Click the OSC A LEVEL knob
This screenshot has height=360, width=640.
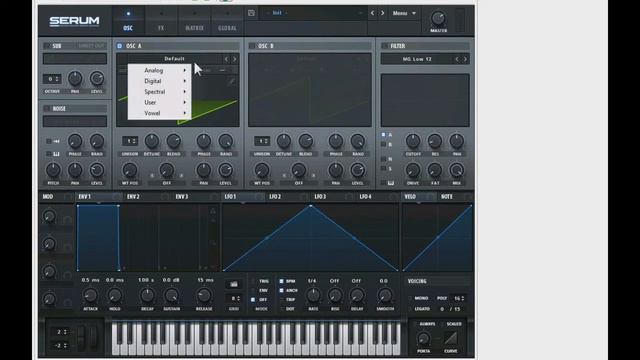coord(225,170)
